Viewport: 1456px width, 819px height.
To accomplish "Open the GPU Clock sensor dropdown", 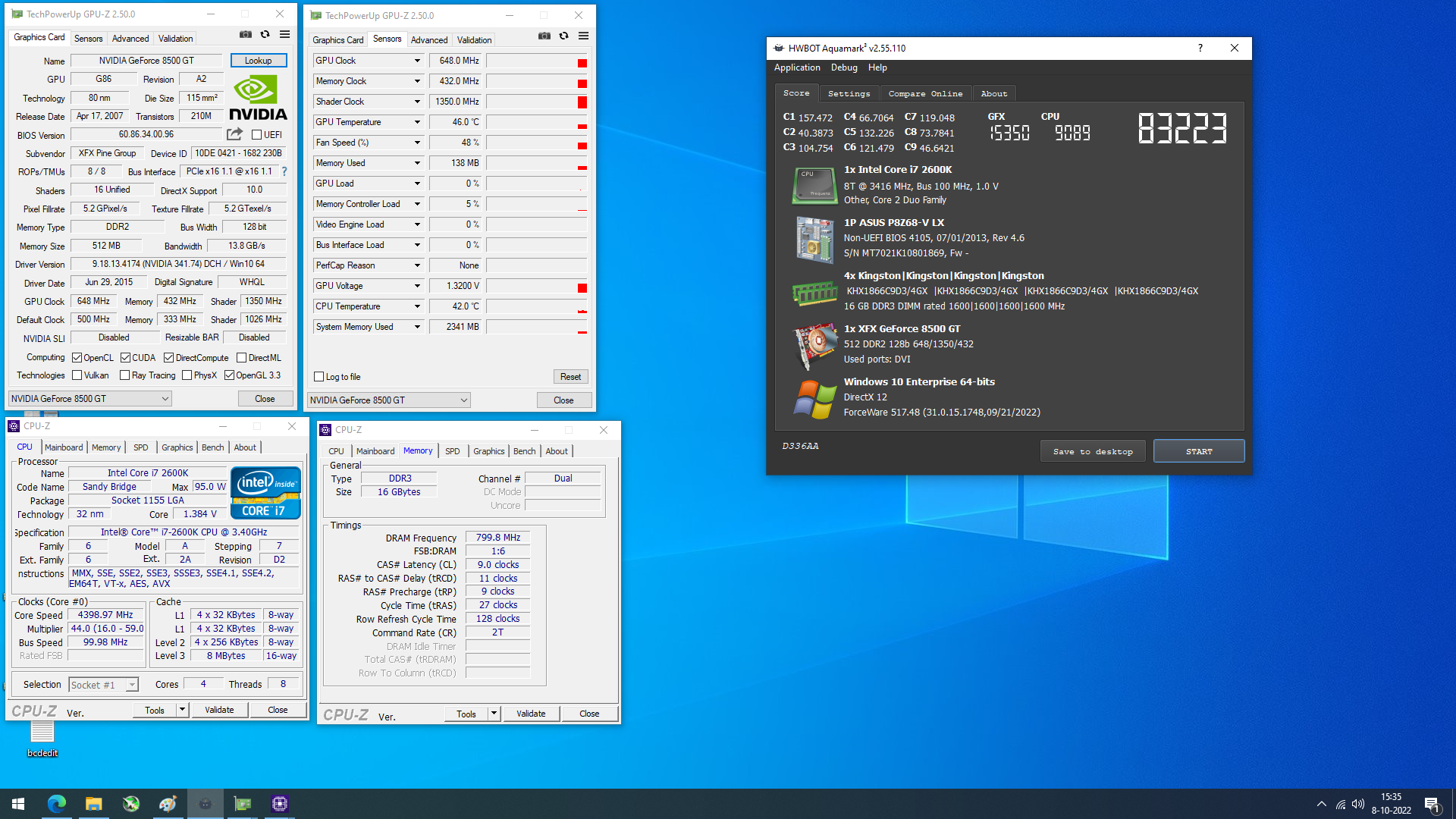I will (x=417, y=61).
